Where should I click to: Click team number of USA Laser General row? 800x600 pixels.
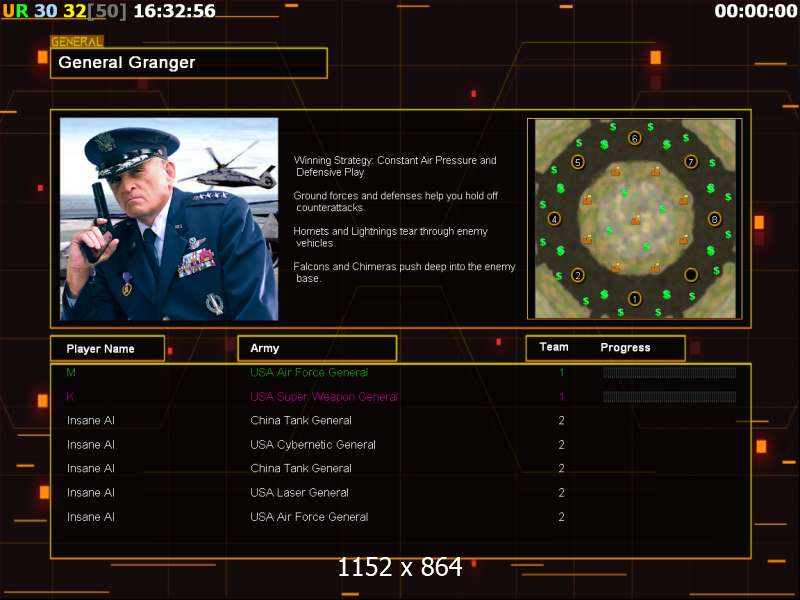pyautogui.click(x=561, y=492)
